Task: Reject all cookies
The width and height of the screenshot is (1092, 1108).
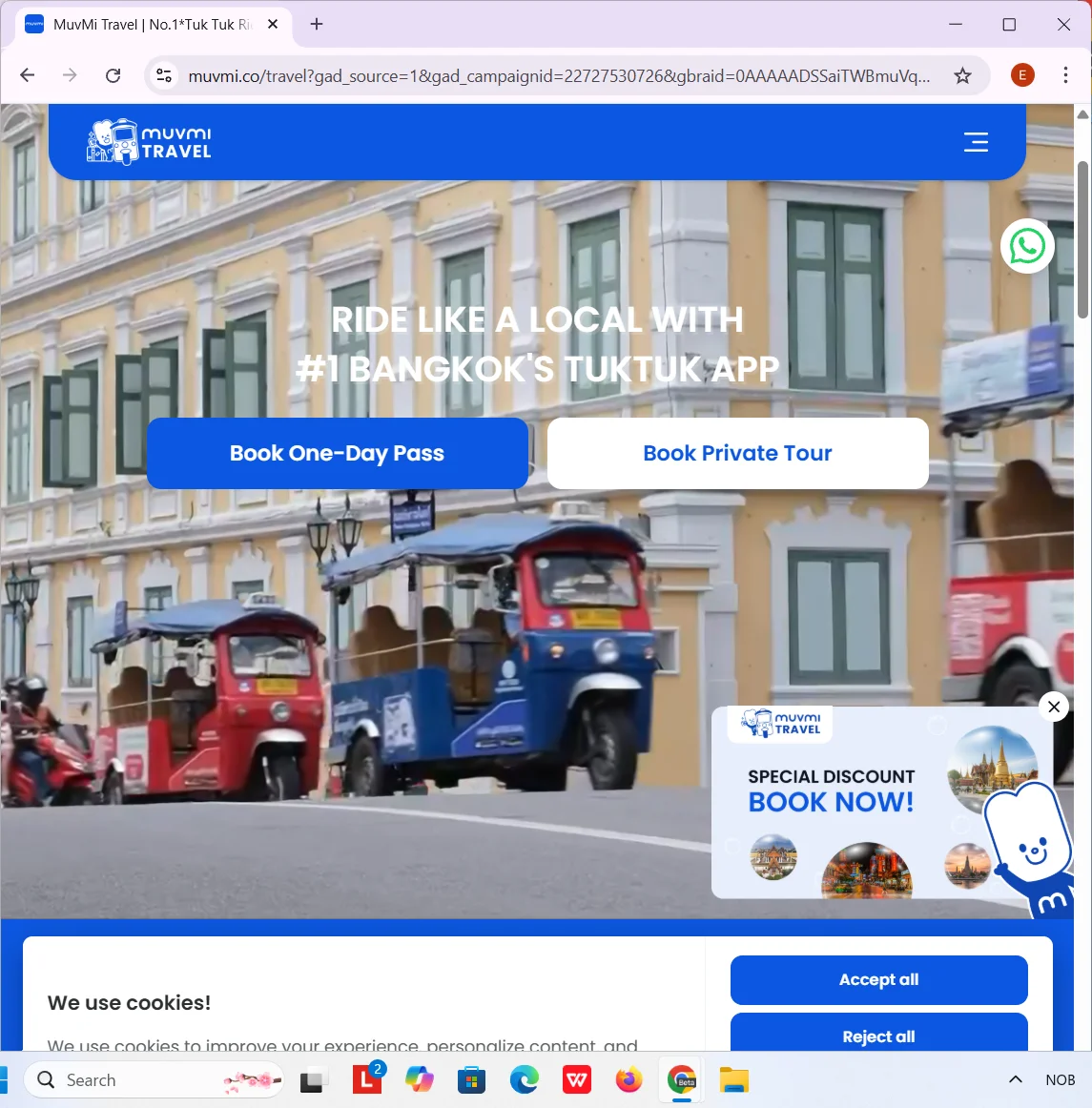Action: pyautogui.click(x=878, y=1036)
